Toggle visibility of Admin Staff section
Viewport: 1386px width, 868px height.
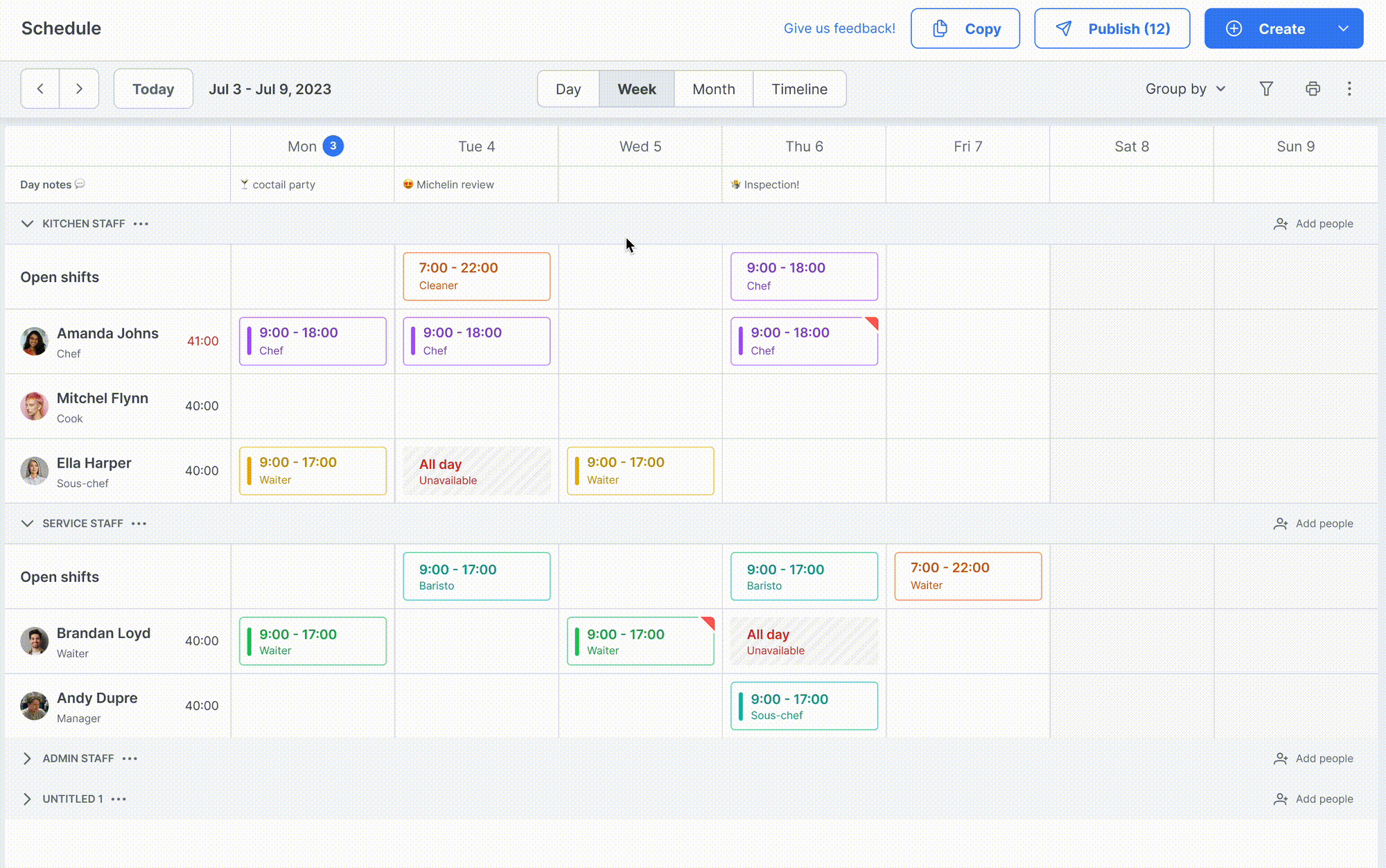tap(27, 758)
